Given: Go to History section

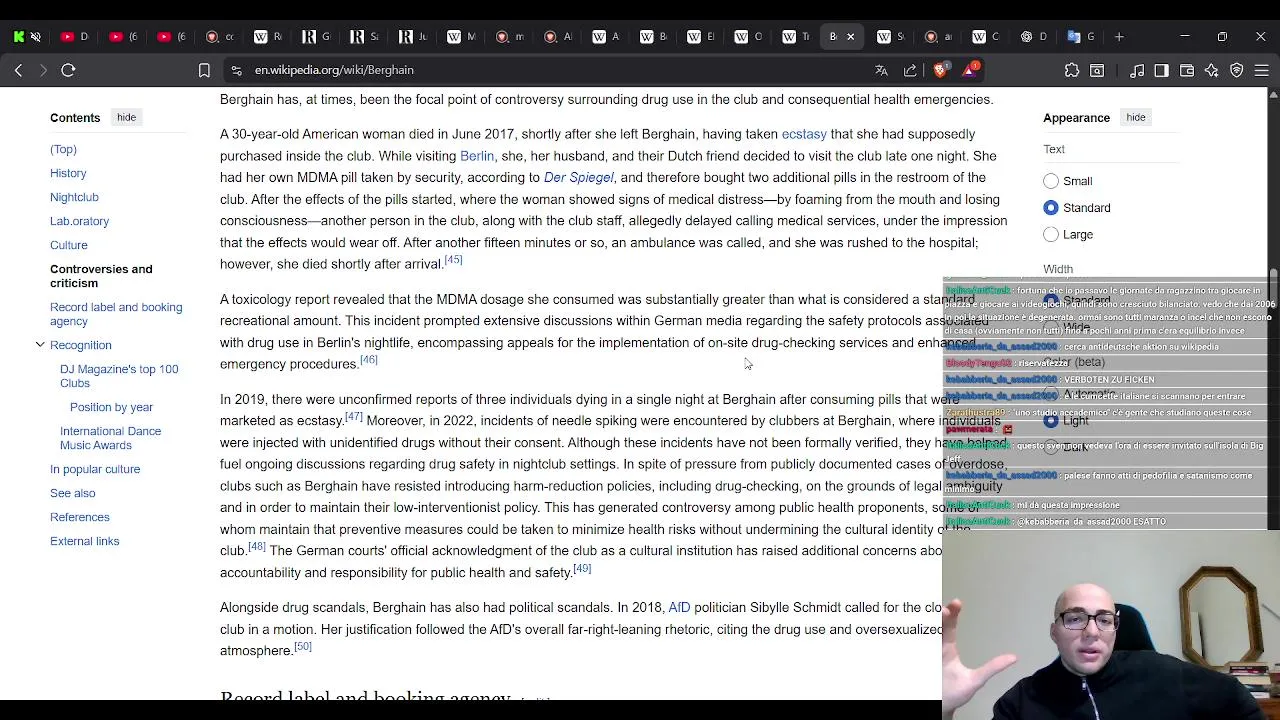Looking at the screenshot, I should point(68,173).
